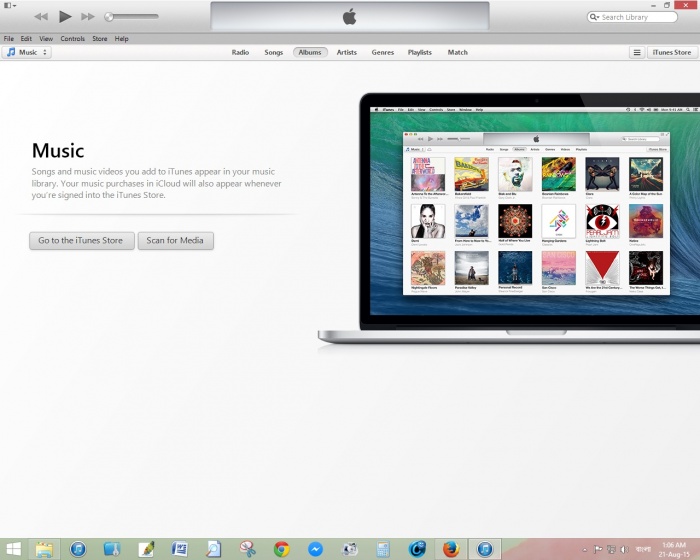Click Go to the iTunes Store button
Screen dimensions: 700x560
tap(82, 241)
